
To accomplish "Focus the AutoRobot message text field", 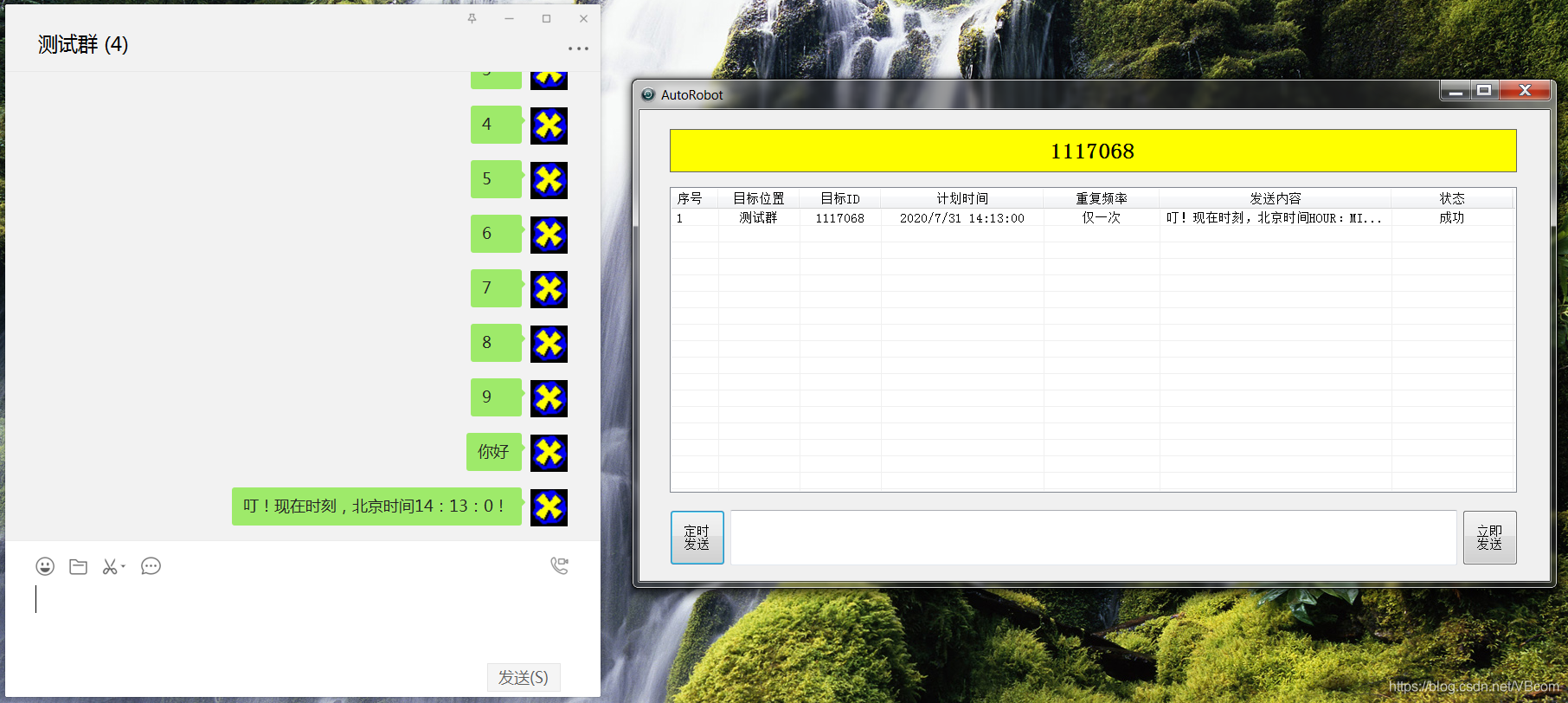I will [x=1093, y=538].
